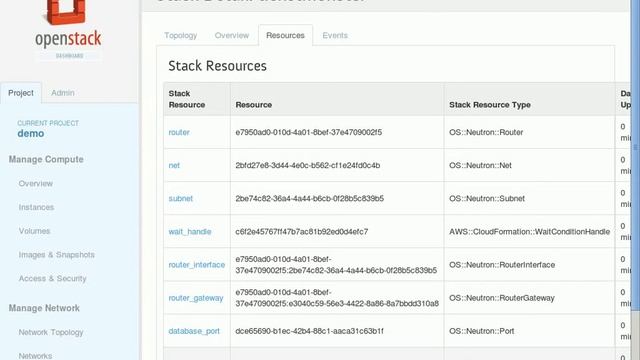Switch to the Overview stack tab

[232, 36]
